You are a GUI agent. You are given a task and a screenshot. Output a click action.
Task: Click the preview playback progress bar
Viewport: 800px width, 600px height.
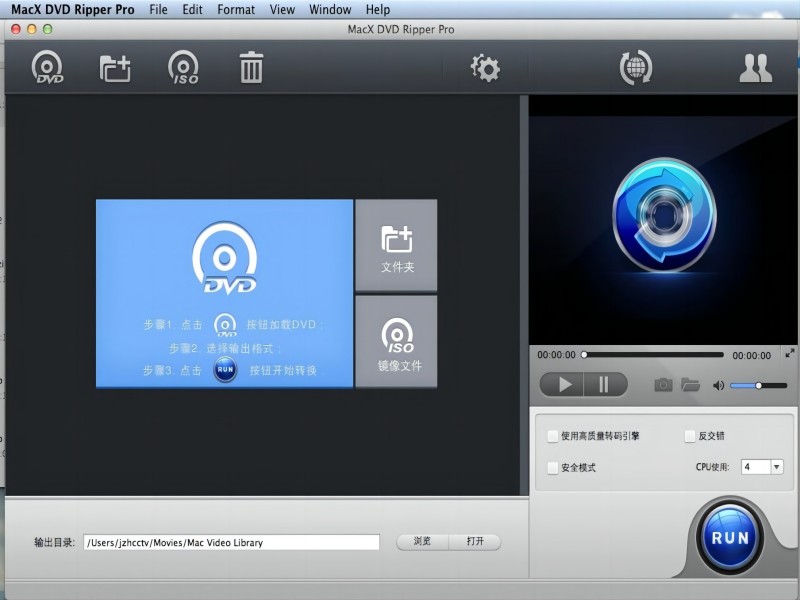tap(654, 355)
